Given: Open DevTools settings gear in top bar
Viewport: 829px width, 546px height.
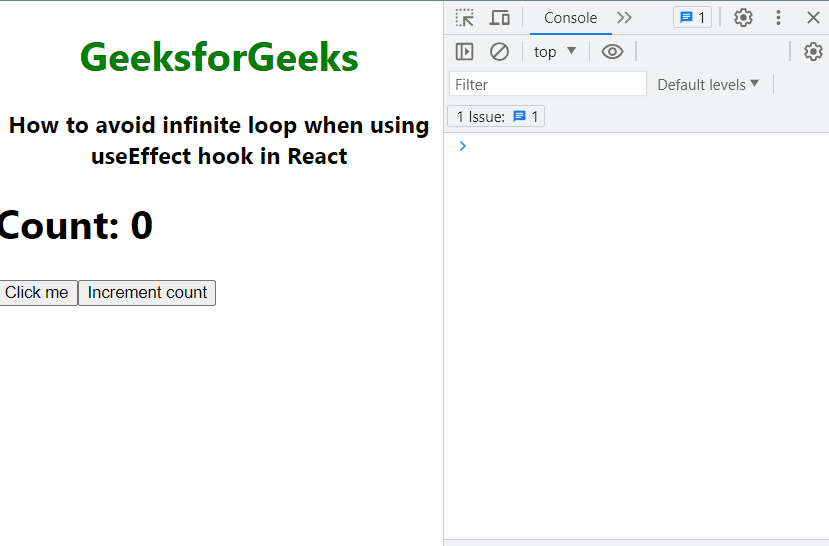Looking at the screenshot, I should point(743,18).
